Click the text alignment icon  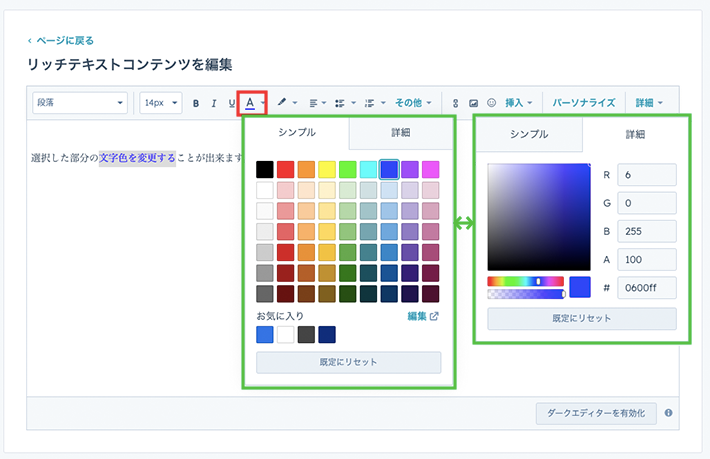pos(313,103)
